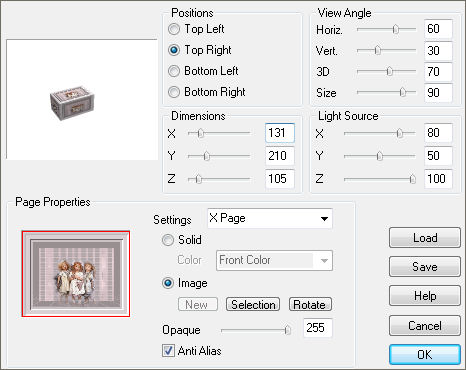The width and height of the screenshot is (466, 370).
Task: Confirm settings with OK
Action: tap(425, 354)
